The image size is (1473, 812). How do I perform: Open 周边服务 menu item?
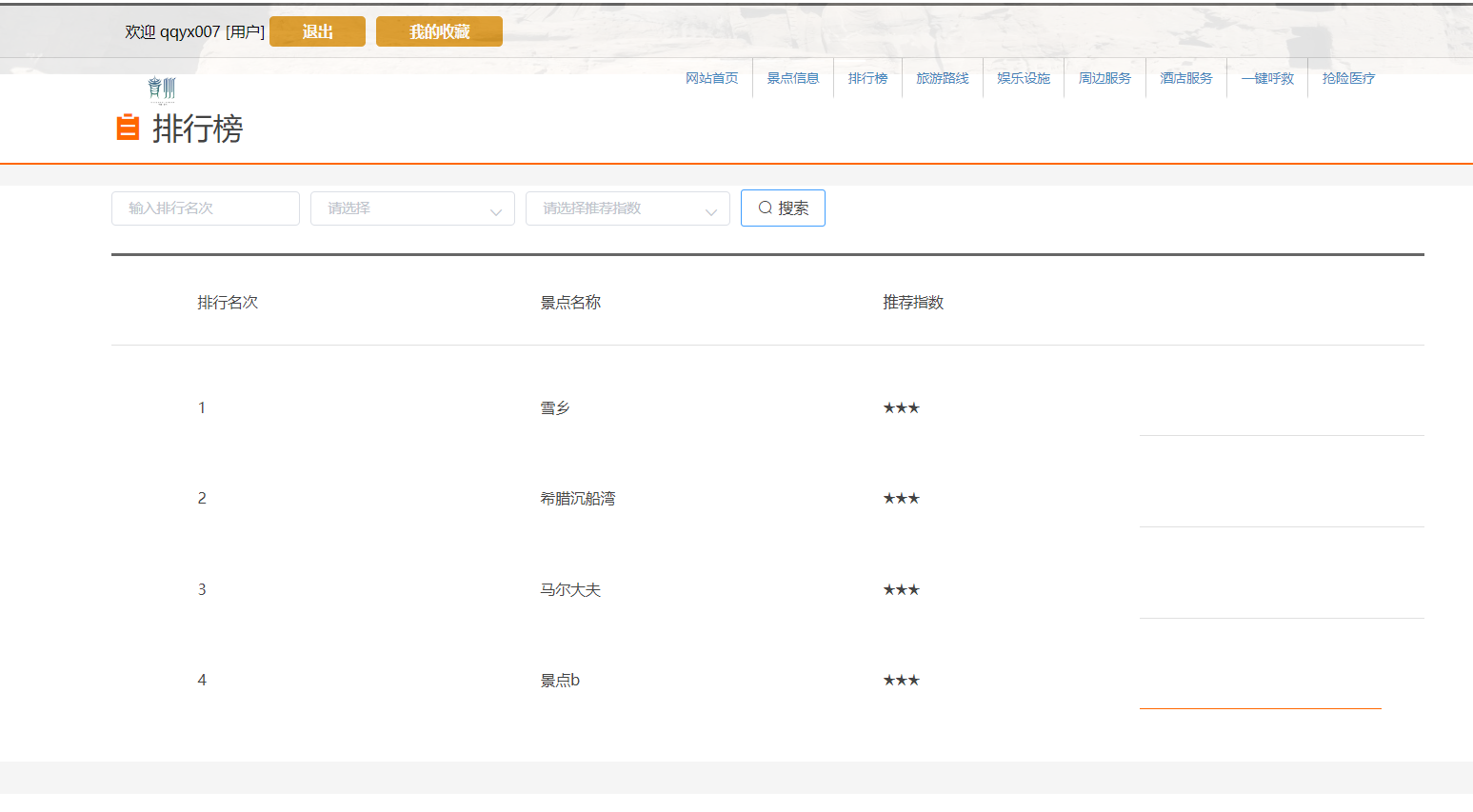pyautogui.click(x=1105, y=78)
